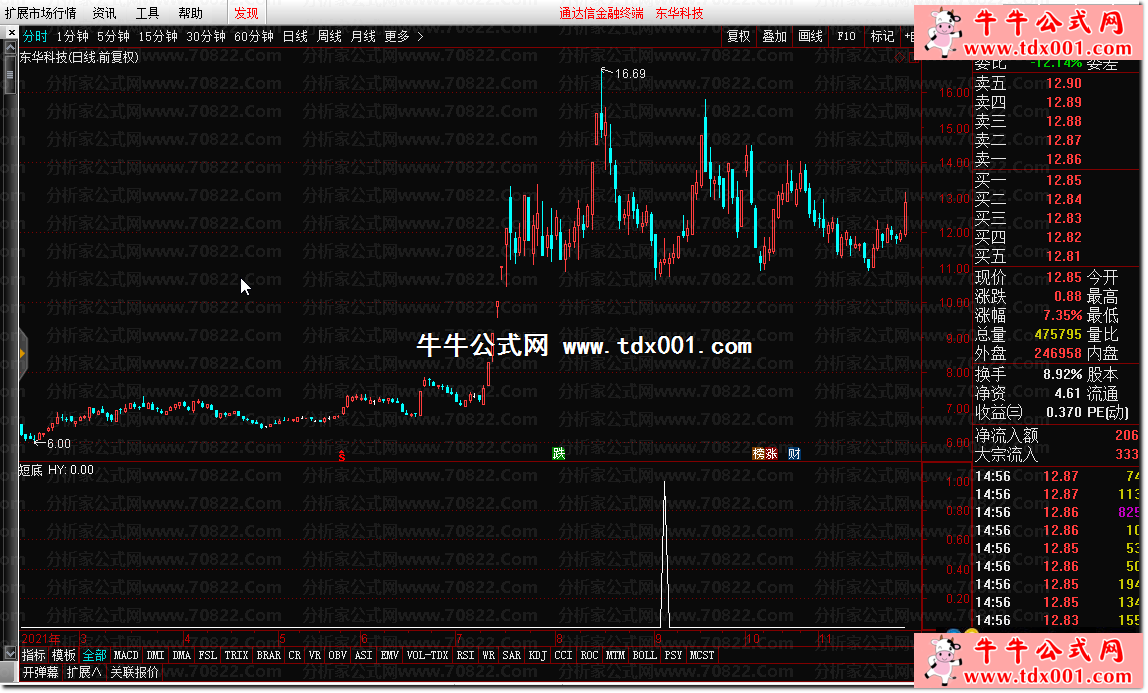Image resolution: width=1148 pixels, height=693 pixels.
Task: Open the 资讯 menu
Action: (104, 13)
